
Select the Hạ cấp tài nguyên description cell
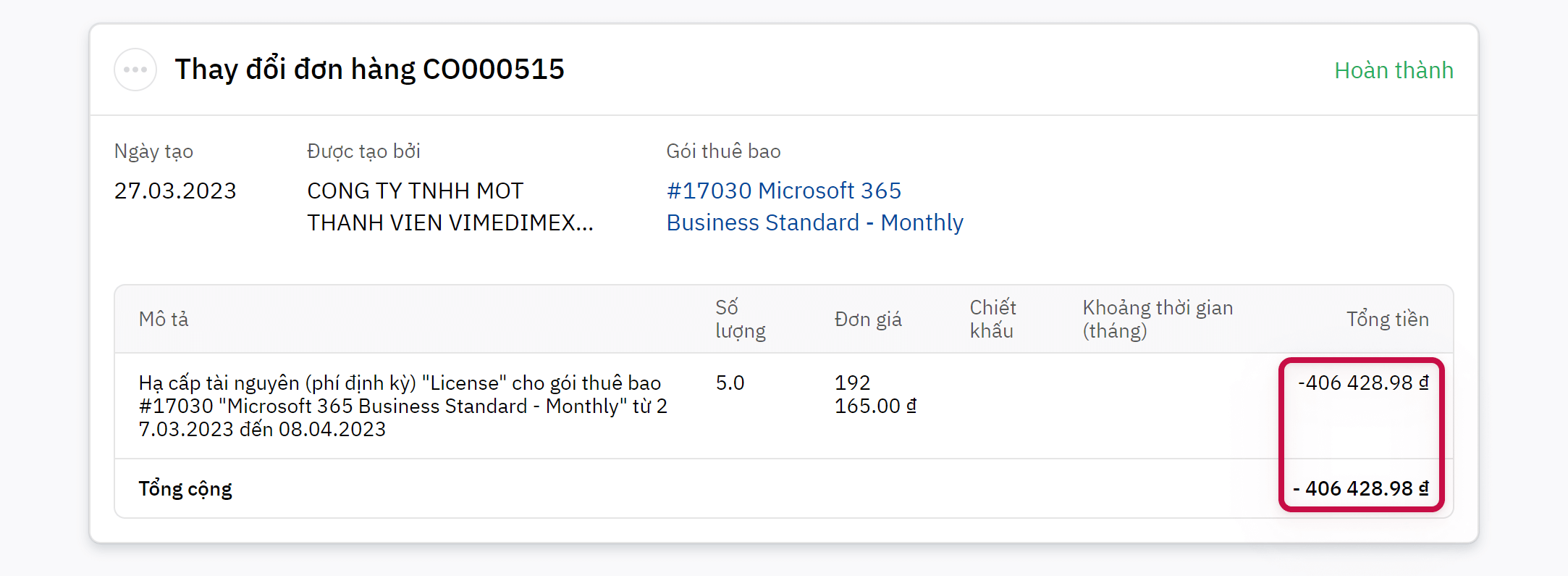tap(402, 406)
